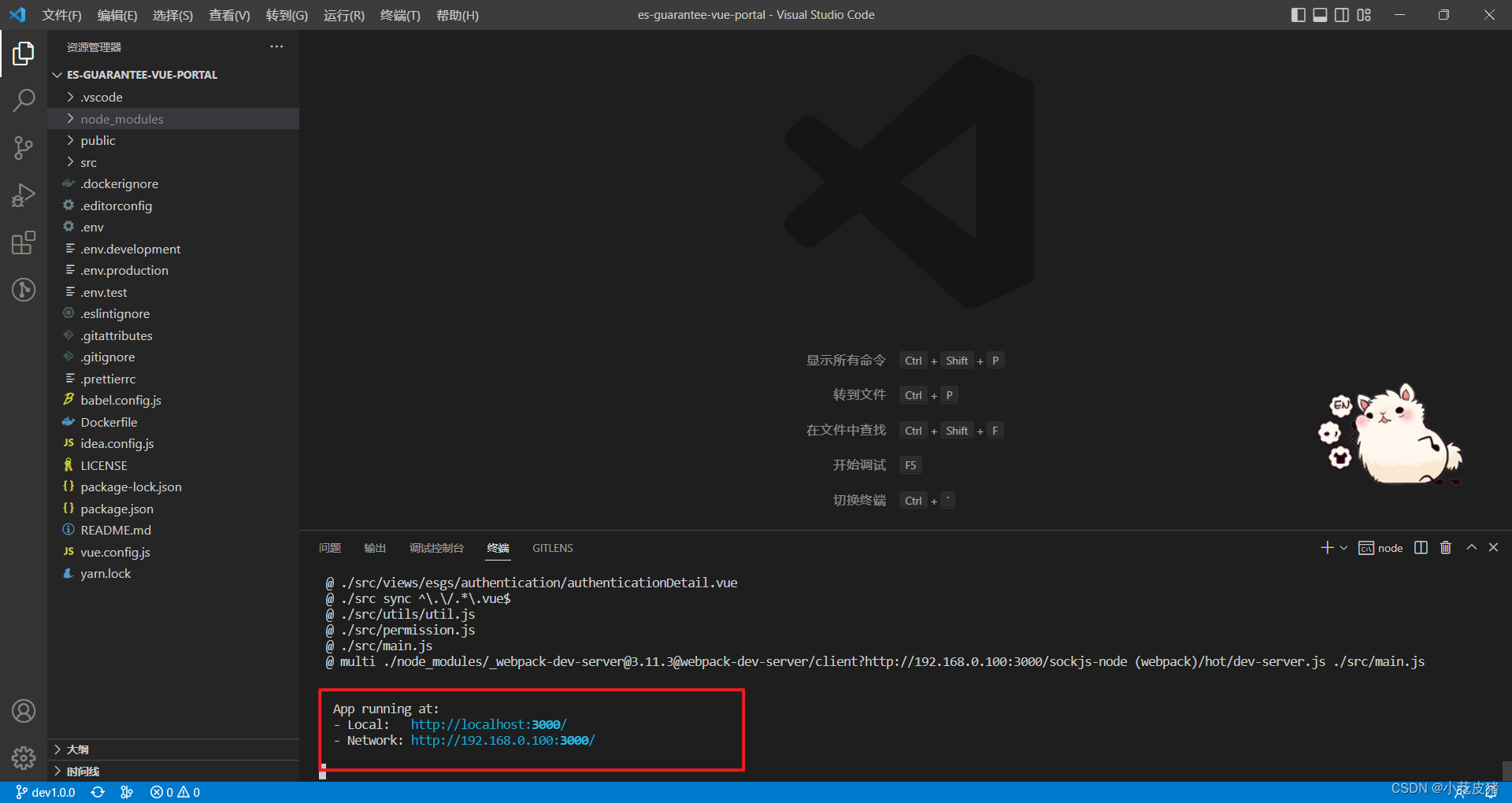Open the Manage settings gear

coord(24,757)
